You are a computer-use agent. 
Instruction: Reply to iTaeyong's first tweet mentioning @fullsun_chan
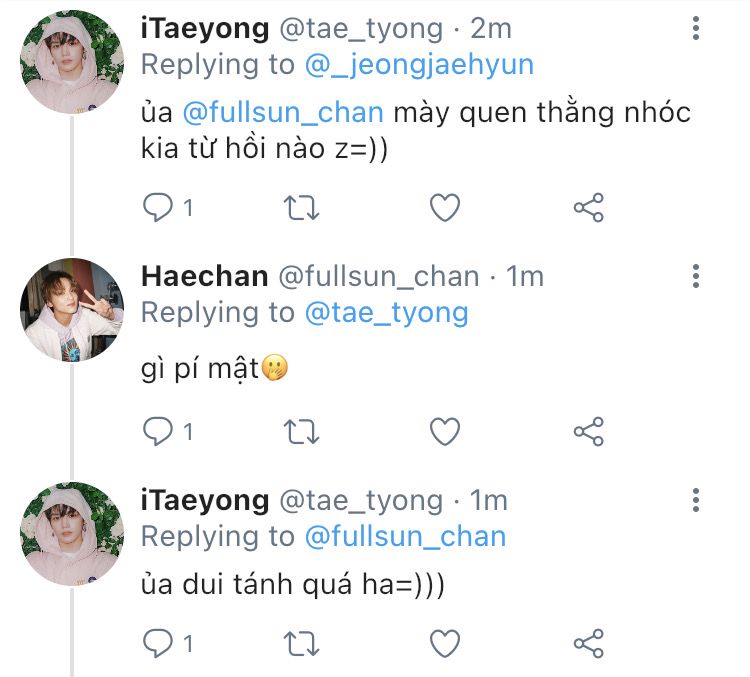point(157,208)
